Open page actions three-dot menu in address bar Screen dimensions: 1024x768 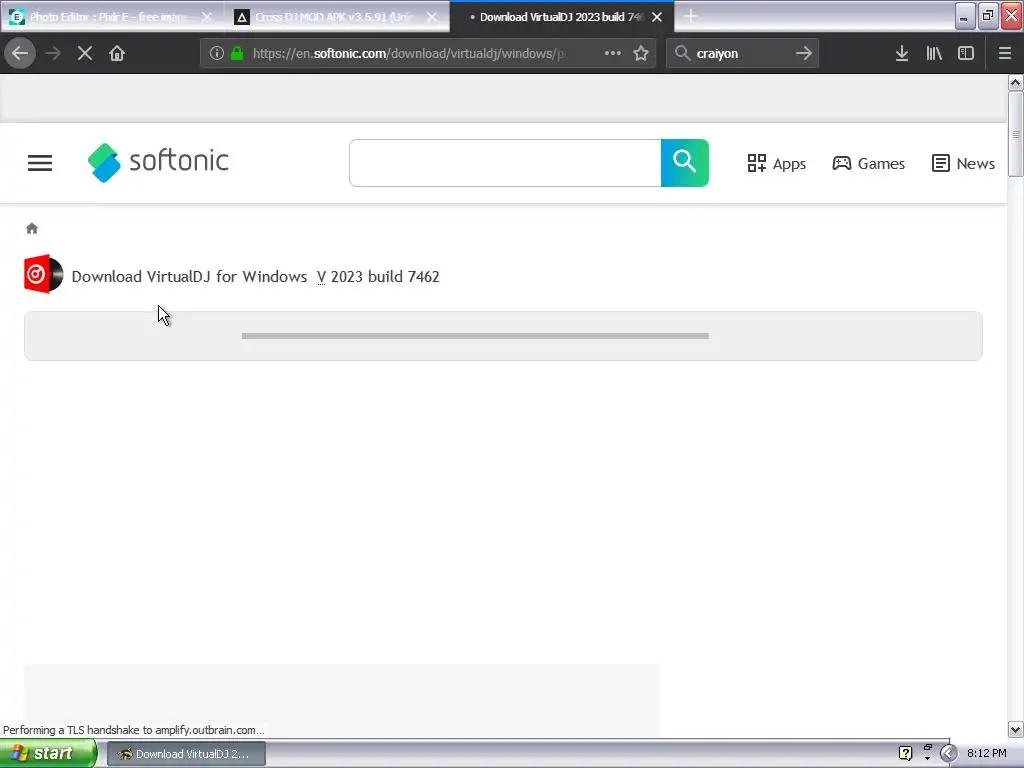click(613, 53)
